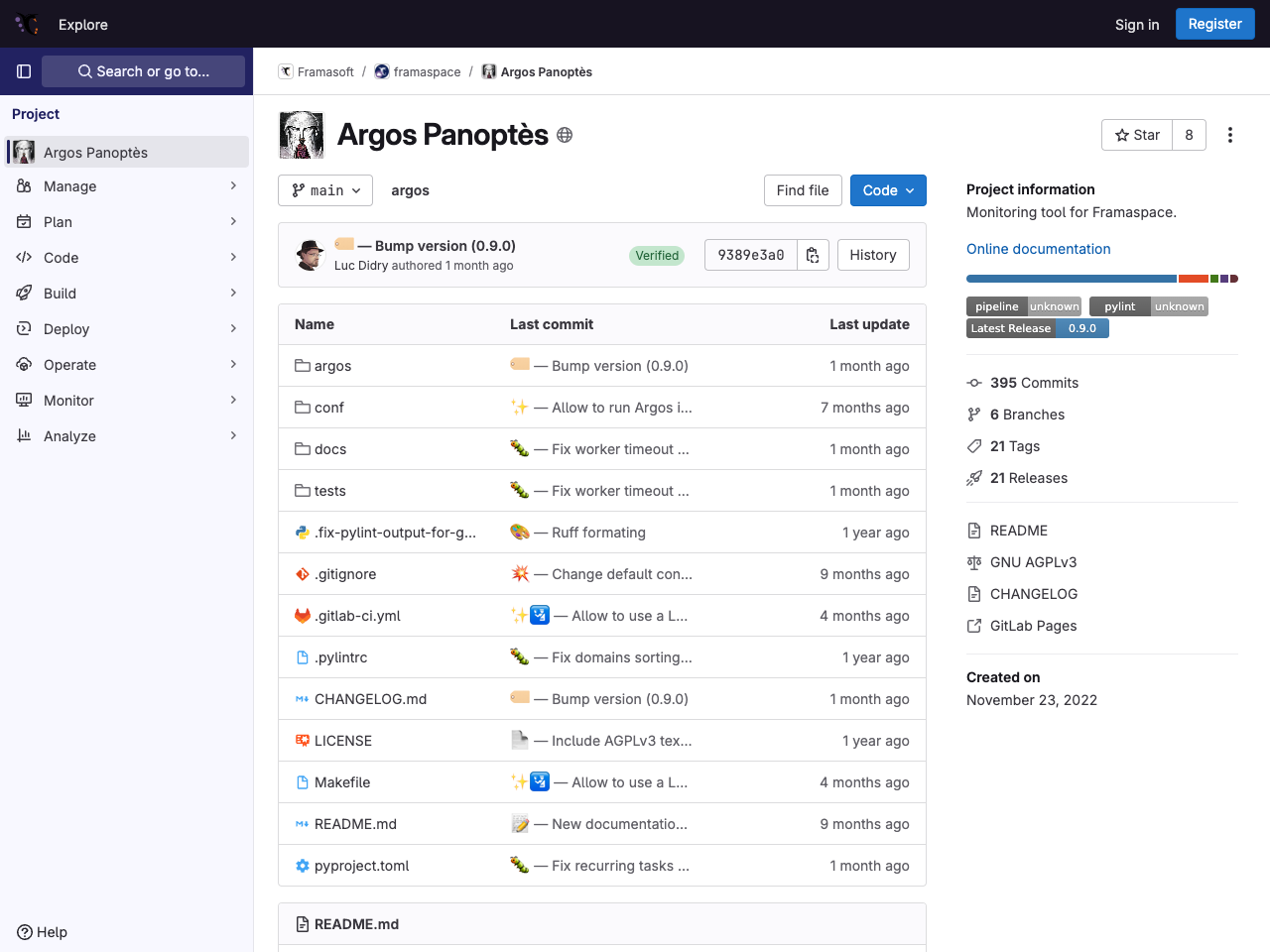The width and height of the screenshot is (1270, 952).
Task: Click the pipeline unknown badge
Action: [x=1024, y=306]
